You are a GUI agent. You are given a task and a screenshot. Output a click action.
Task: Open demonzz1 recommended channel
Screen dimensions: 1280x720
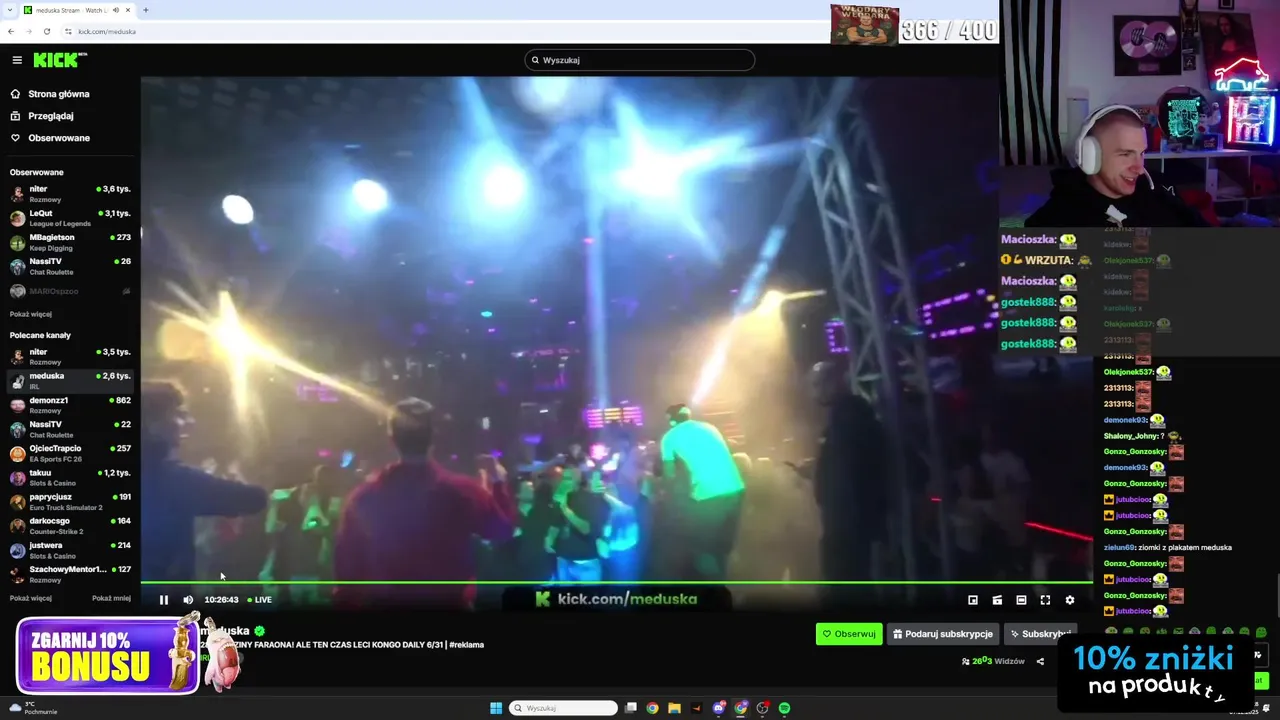pyautogui.click(x=70, y=405)
